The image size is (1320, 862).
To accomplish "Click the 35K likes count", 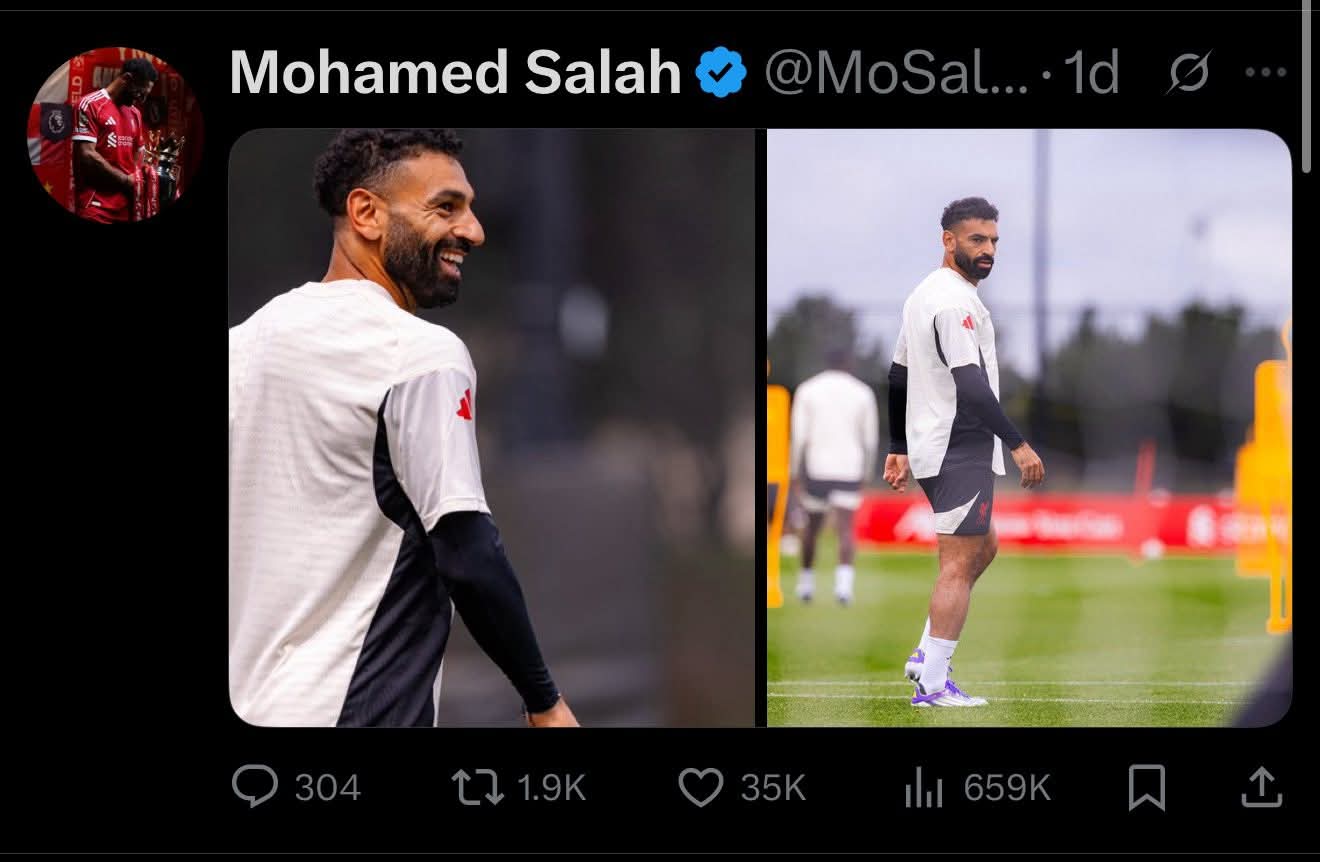I will (773, 788).
